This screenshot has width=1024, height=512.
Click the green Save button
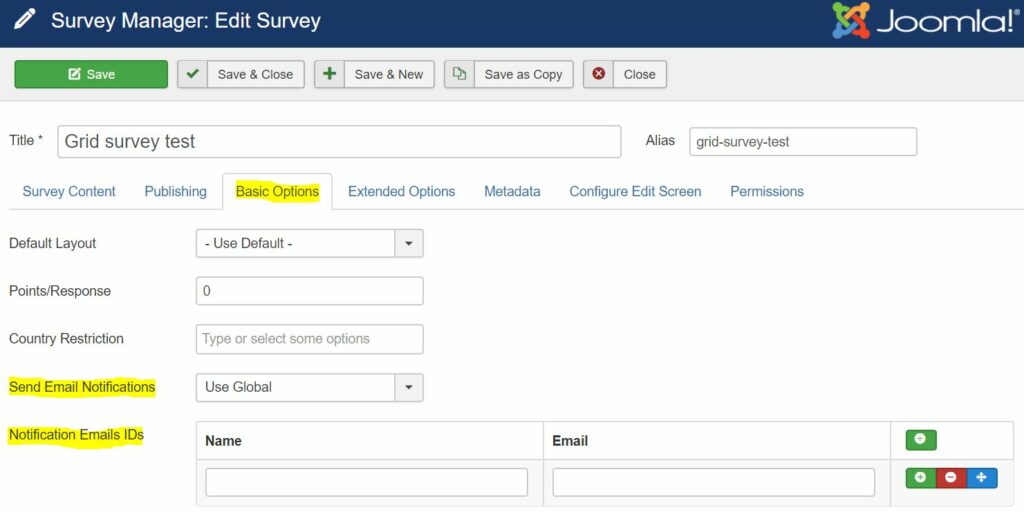point(91,74)
